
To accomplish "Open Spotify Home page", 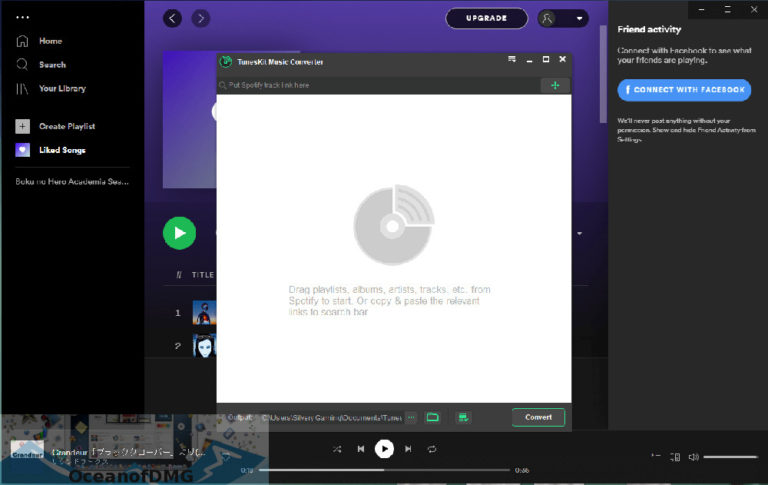I will coord(50,41).
